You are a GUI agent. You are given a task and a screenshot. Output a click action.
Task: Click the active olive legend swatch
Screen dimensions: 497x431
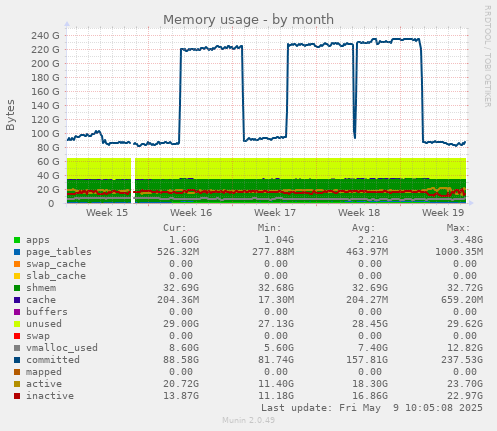[17, 384]
